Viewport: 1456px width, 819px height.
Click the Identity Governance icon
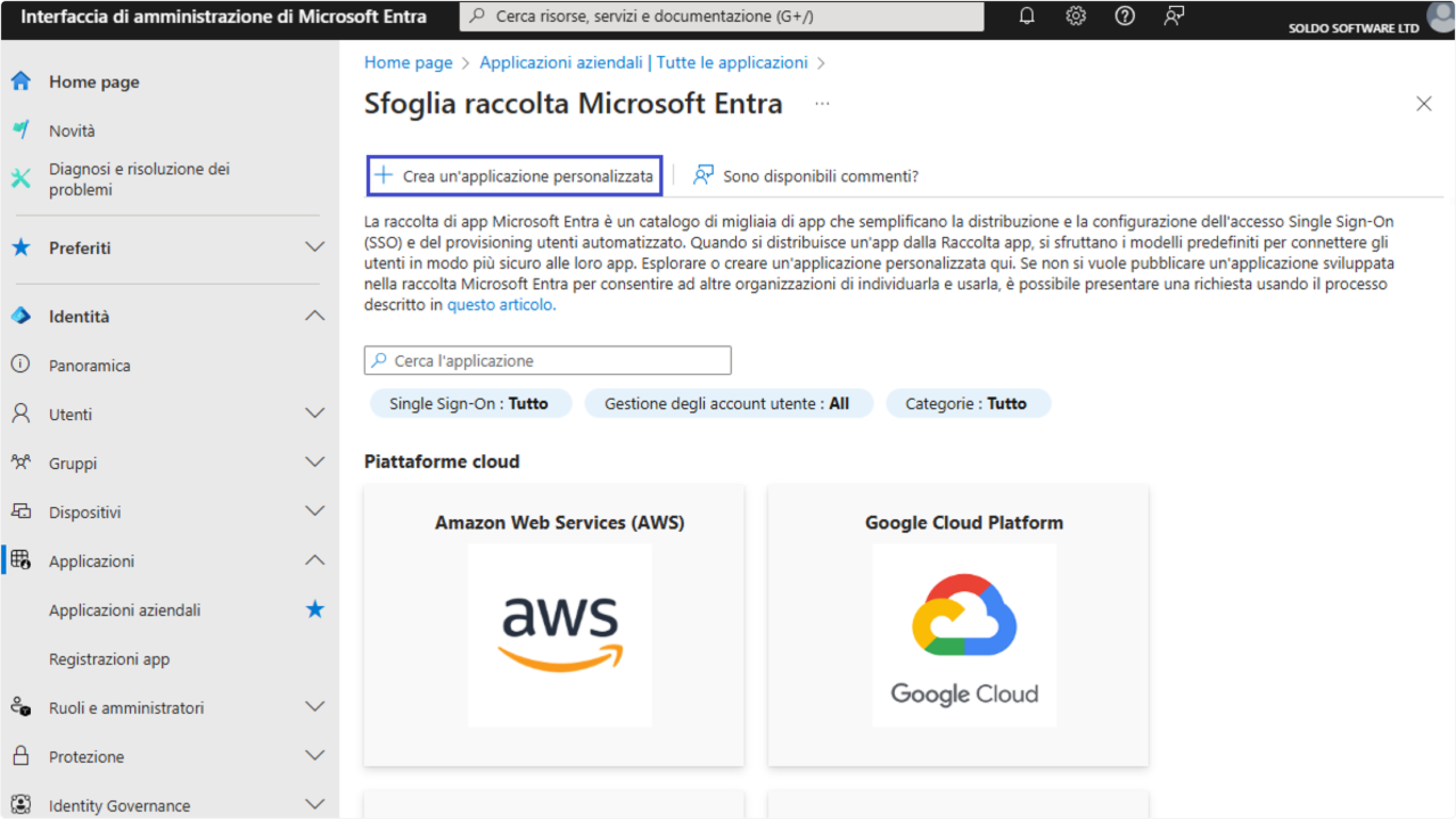click(x=21, y=805)
